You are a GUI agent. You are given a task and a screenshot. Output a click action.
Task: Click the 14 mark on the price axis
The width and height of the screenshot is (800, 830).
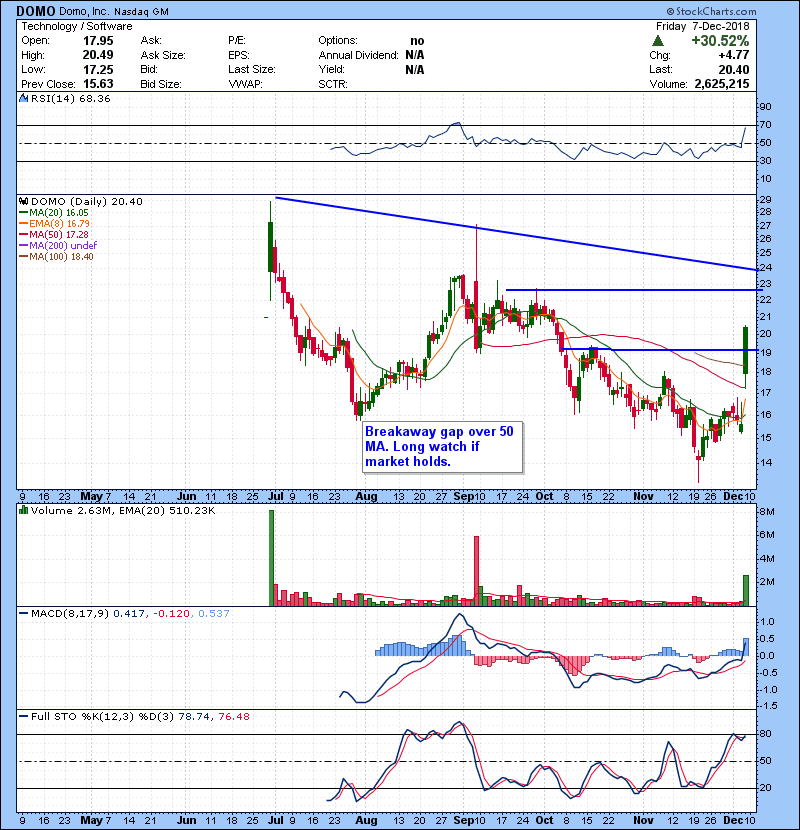point(766,462)
